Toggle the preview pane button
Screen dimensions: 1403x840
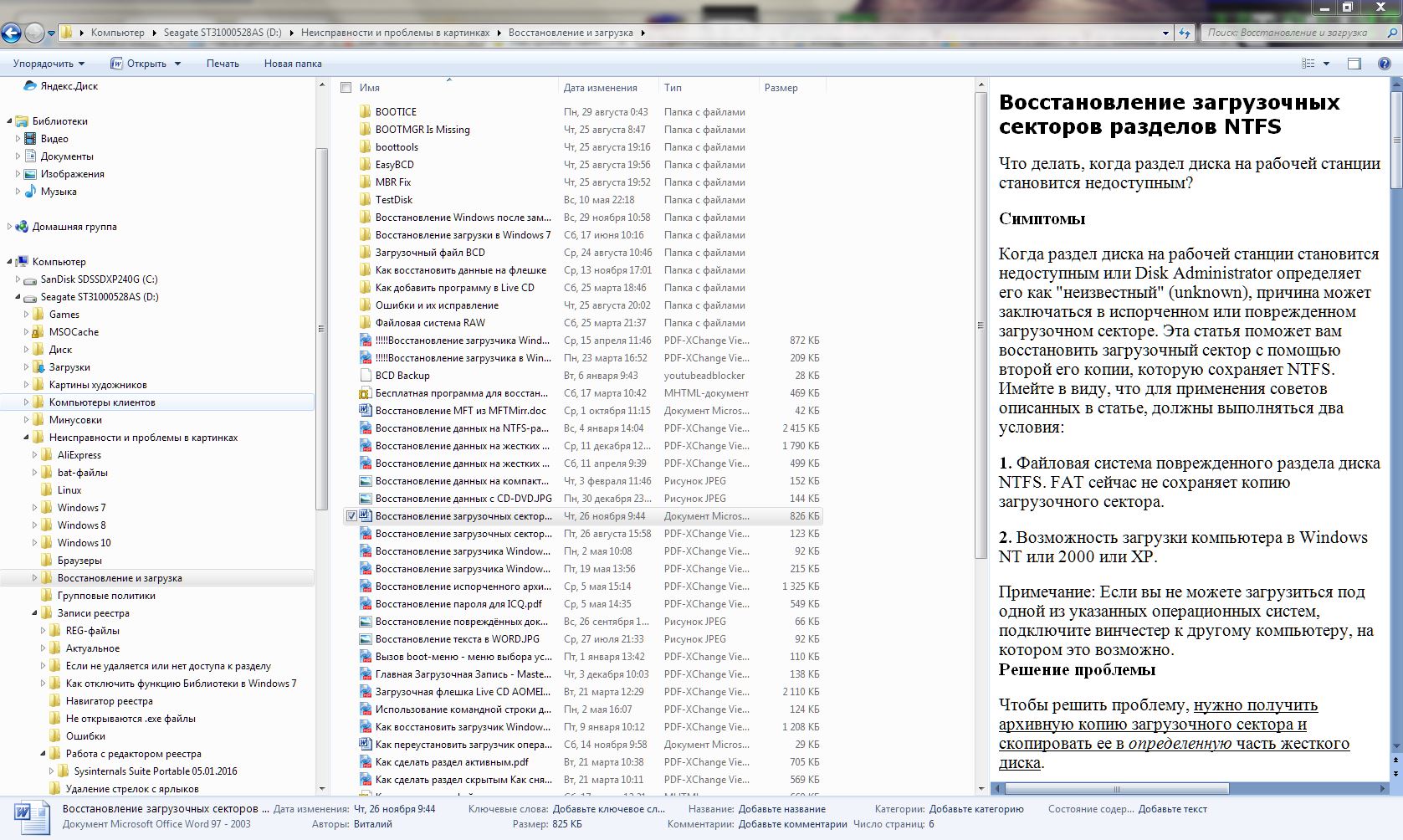pyautogui.click(x=1354, y=64)
